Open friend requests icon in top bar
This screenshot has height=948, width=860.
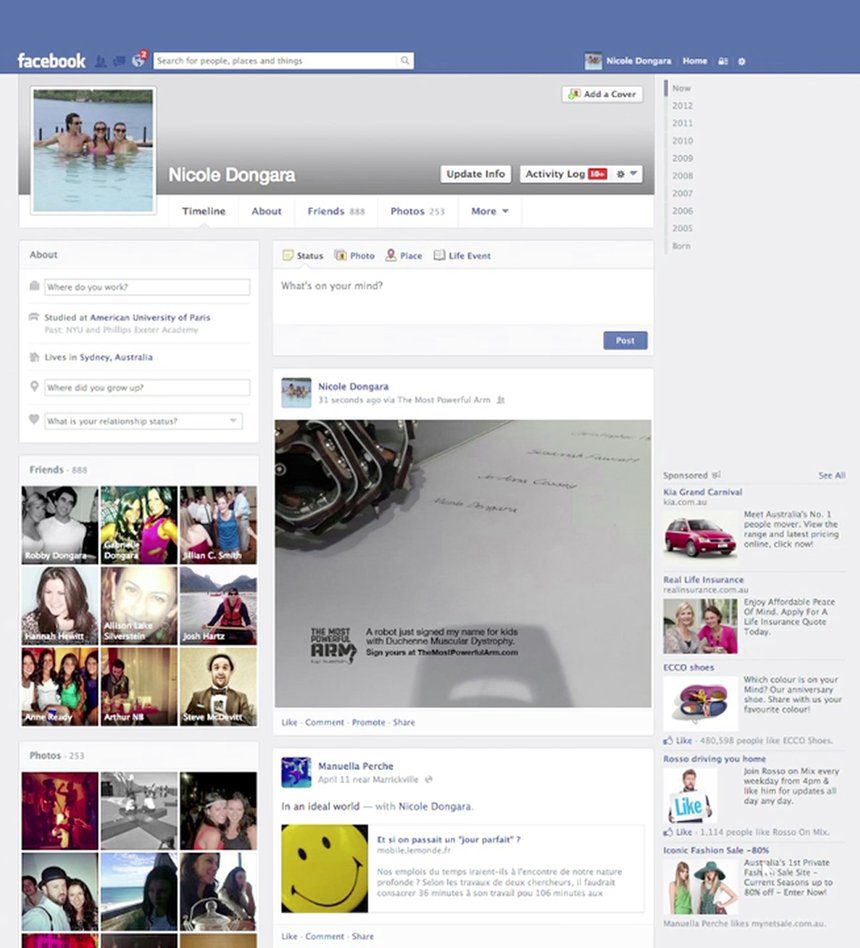pyautogui.click(x=100, y=61)
